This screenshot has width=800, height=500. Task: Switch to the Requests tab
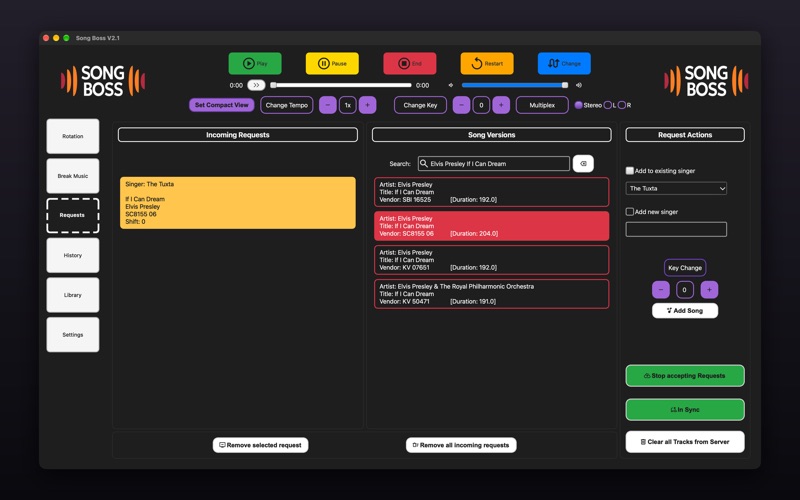73,215
